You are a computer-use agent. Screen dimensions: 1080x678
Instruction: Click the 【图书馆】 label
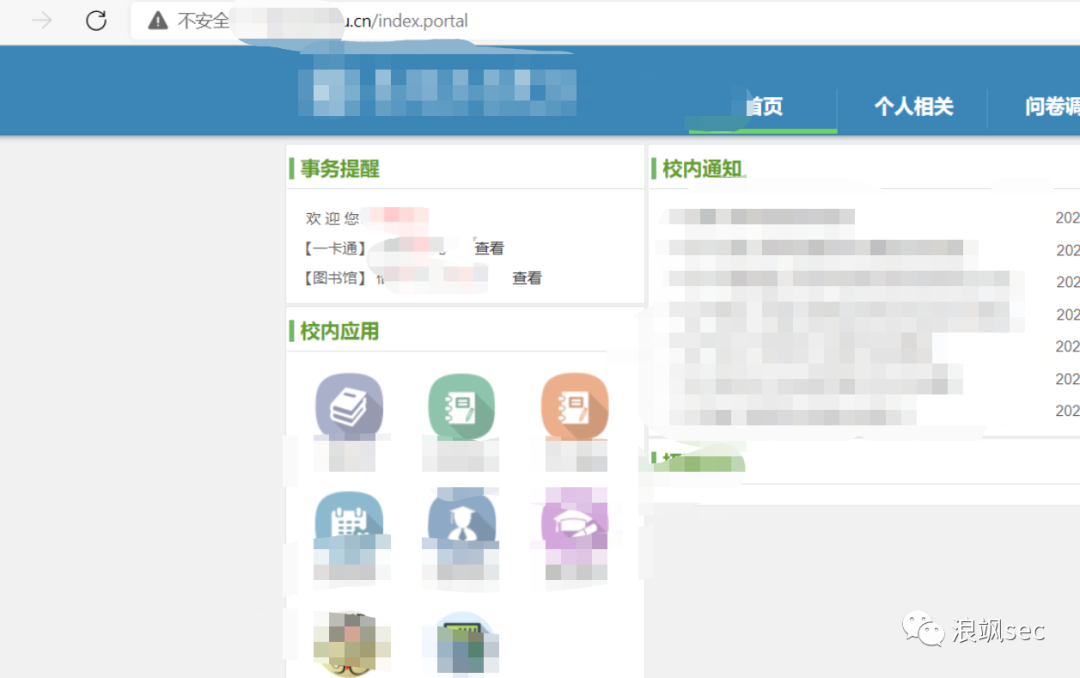(335, 278)
